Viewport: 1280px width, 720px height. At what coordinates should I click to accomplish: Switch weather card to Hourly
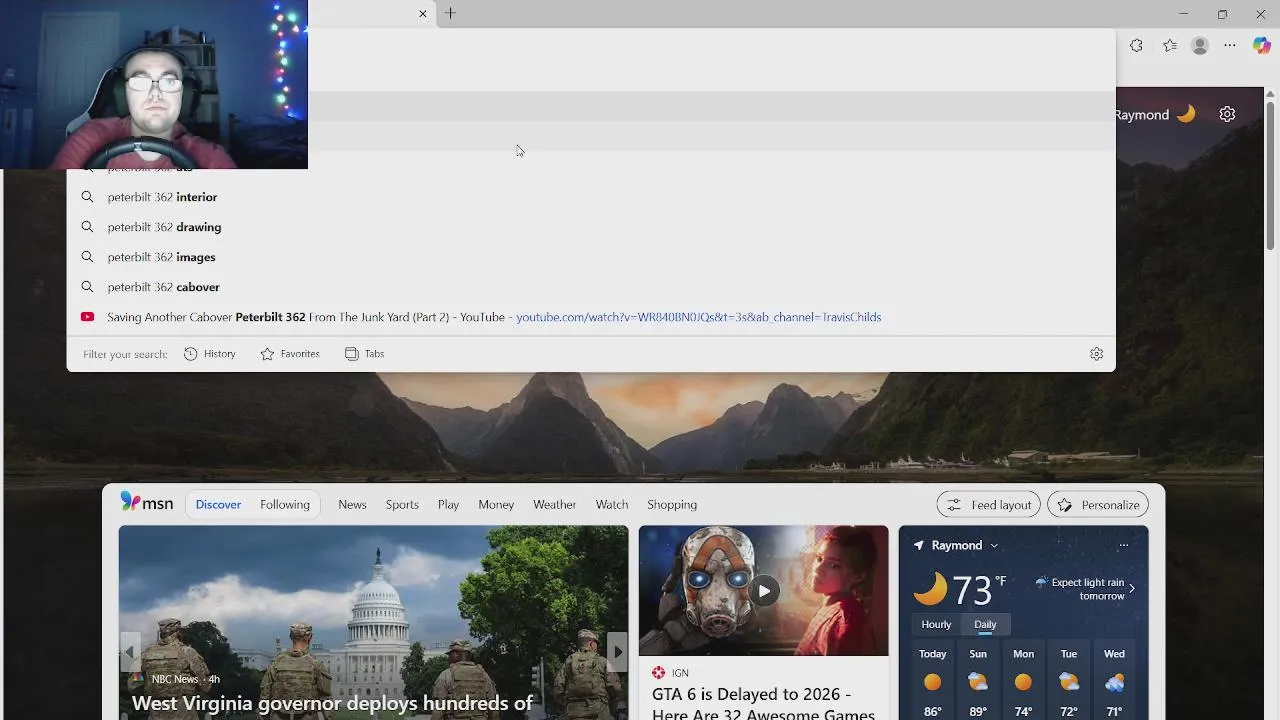click(936, 625)
